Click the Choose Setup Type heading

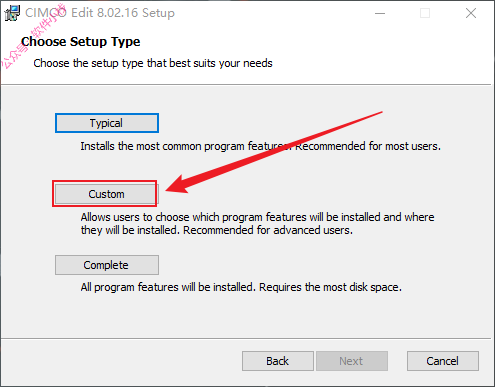coord(81,42)
